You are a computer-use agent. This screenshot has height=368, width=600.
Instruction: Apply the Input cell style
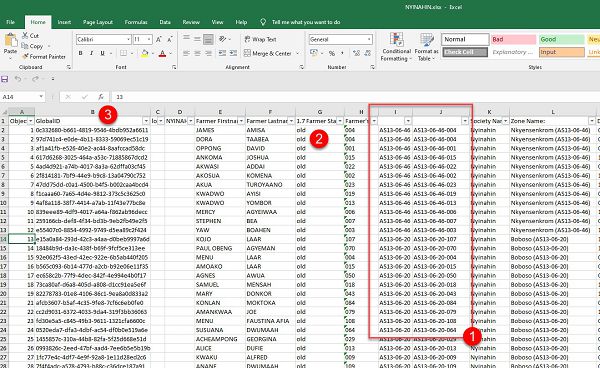pos(562,52)
